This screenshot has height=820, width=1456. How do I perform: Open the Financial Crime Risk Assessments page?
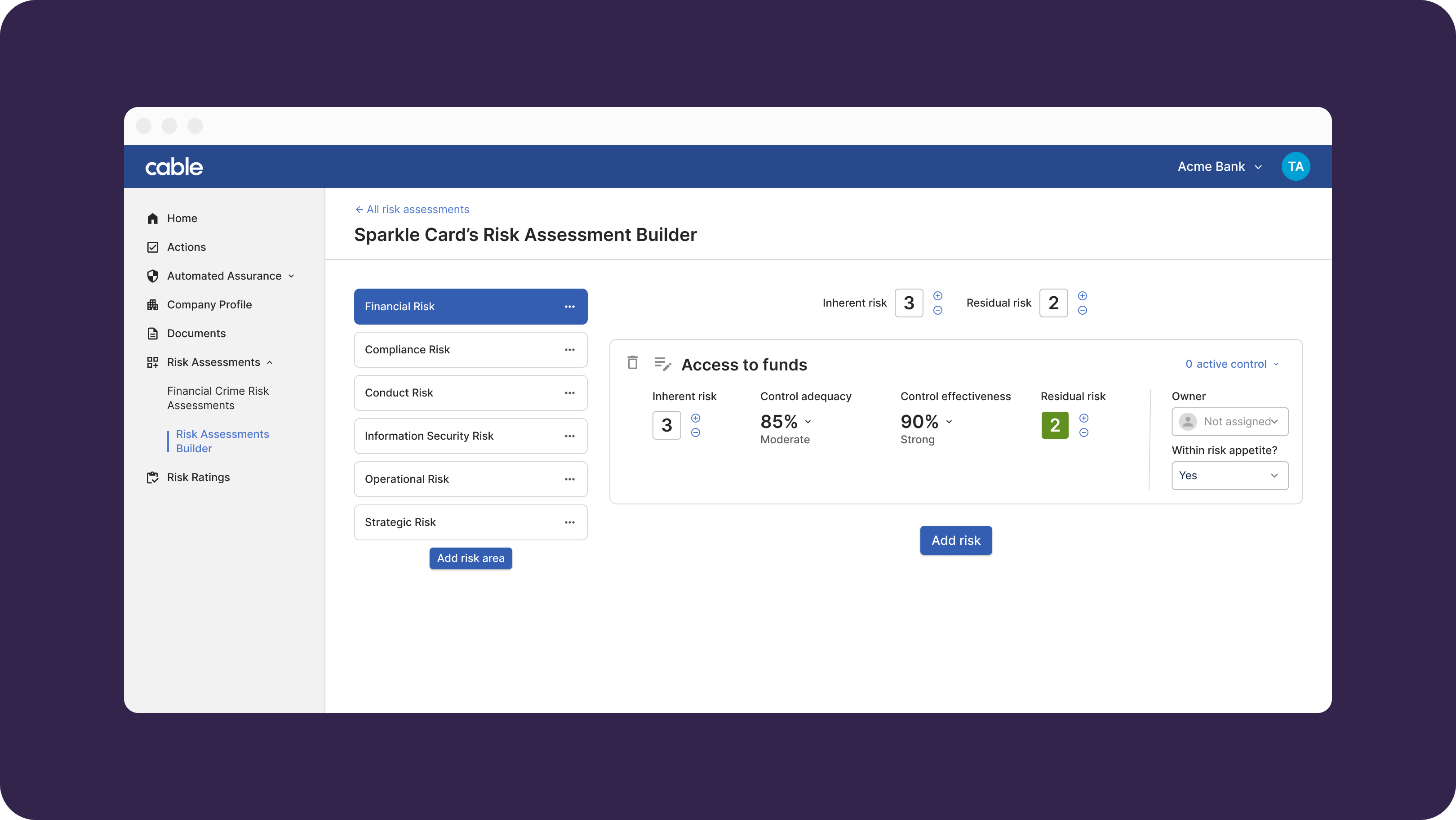tap(218, 398)
